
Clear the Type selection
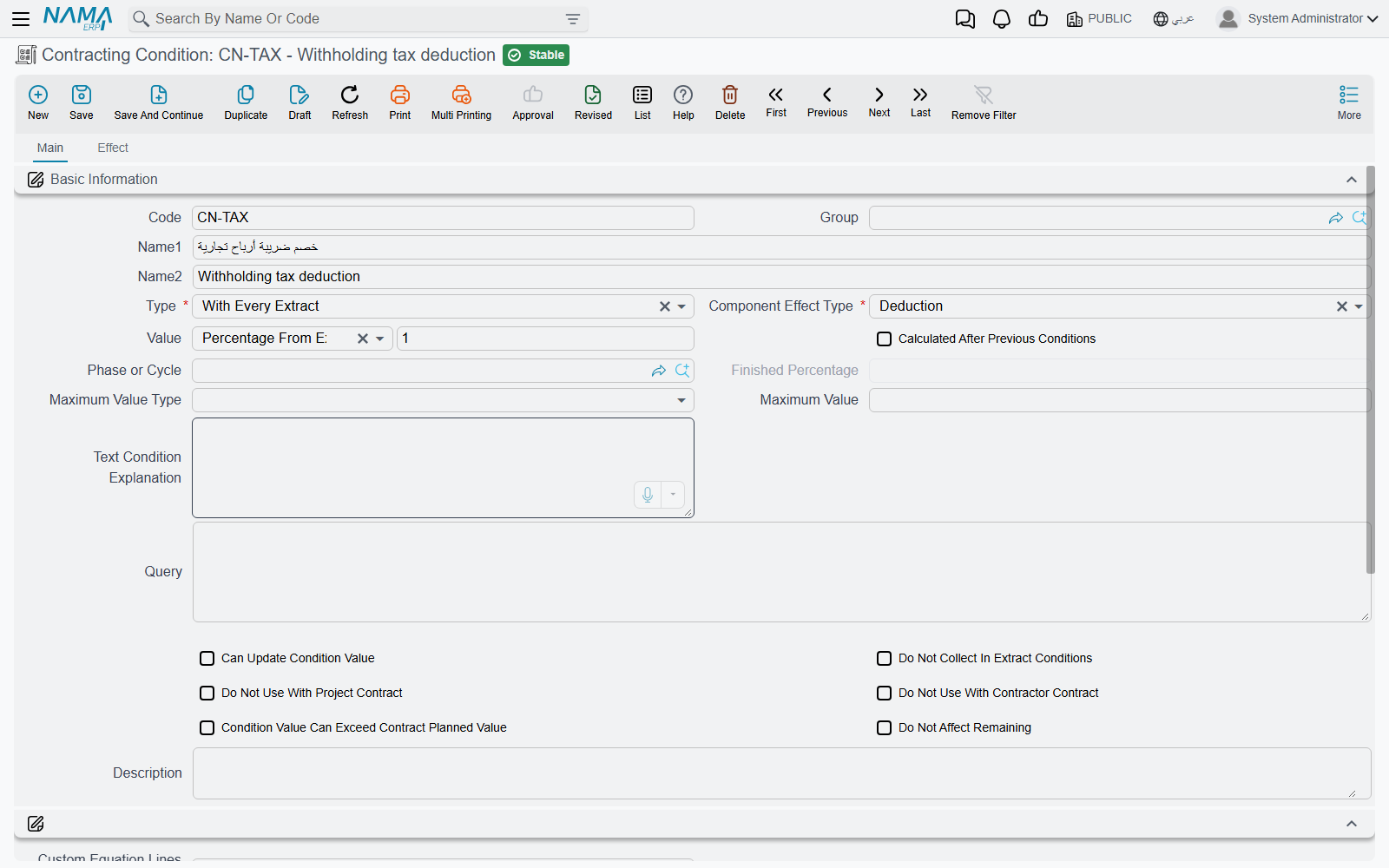point(664,306)
